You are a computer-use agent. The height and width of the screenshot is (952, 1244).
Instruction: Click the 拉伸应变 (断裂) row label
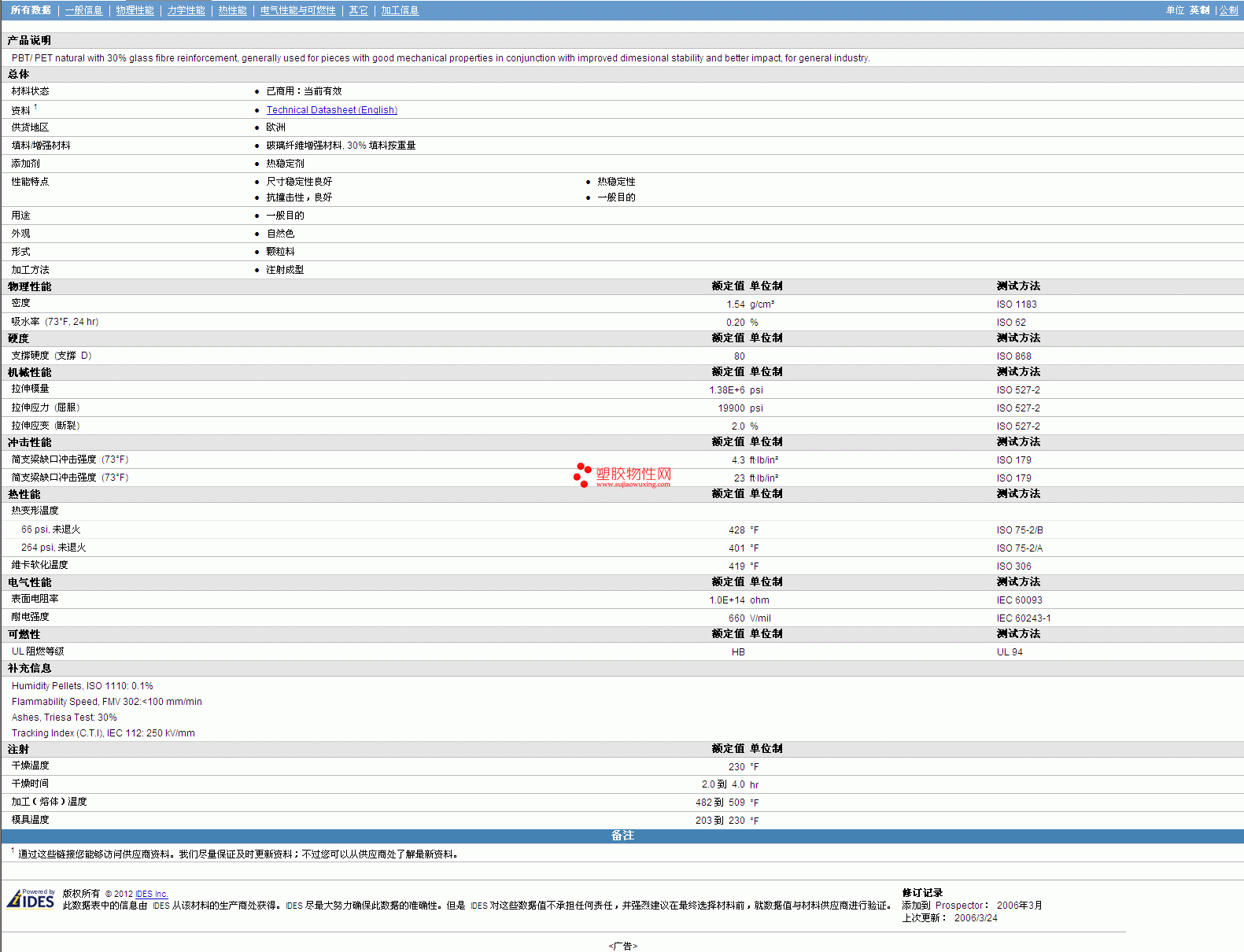46,426
